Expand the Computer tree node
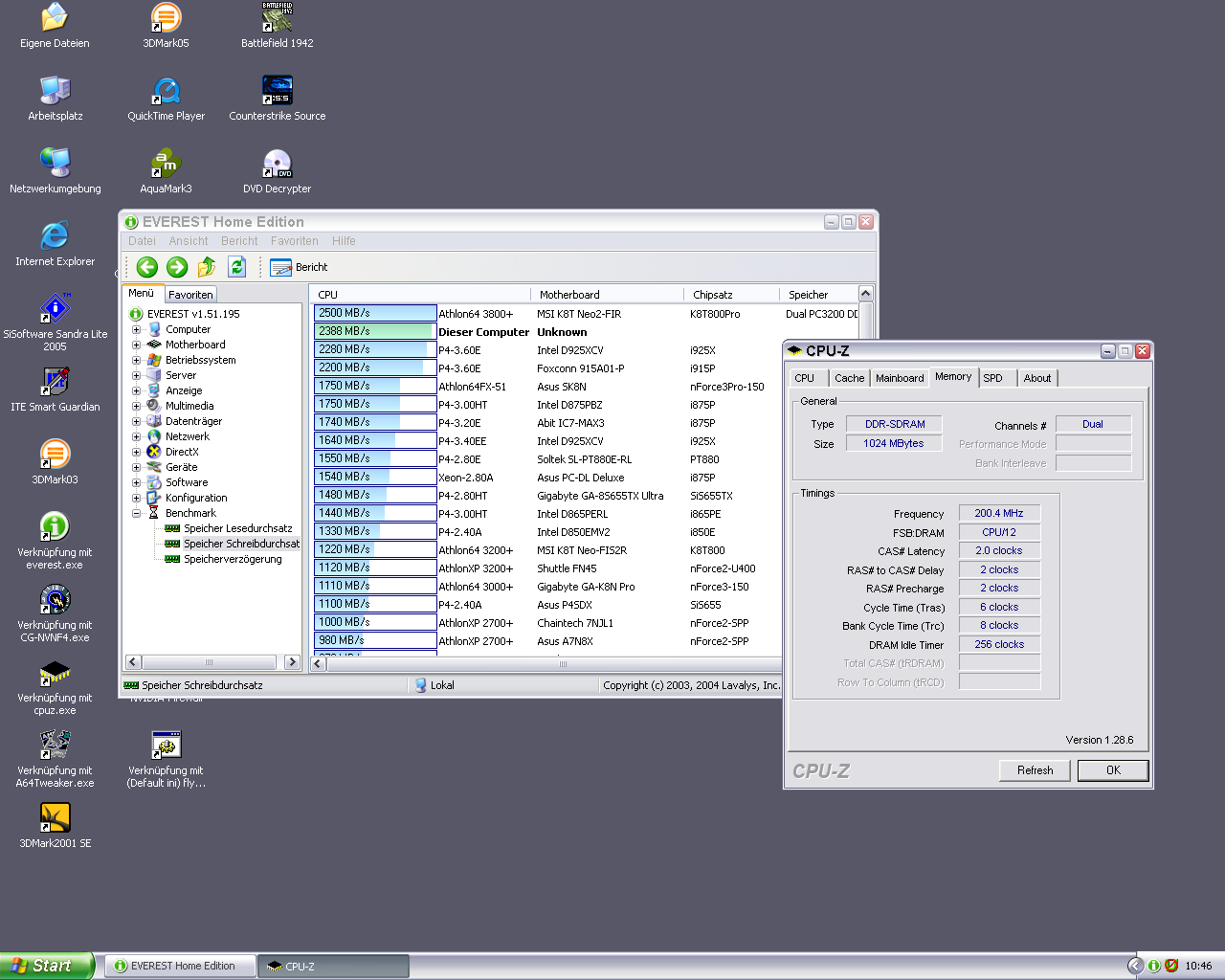Image resolution: width=1225 pixels, height=980 pixels. click(x=136, y=329)
